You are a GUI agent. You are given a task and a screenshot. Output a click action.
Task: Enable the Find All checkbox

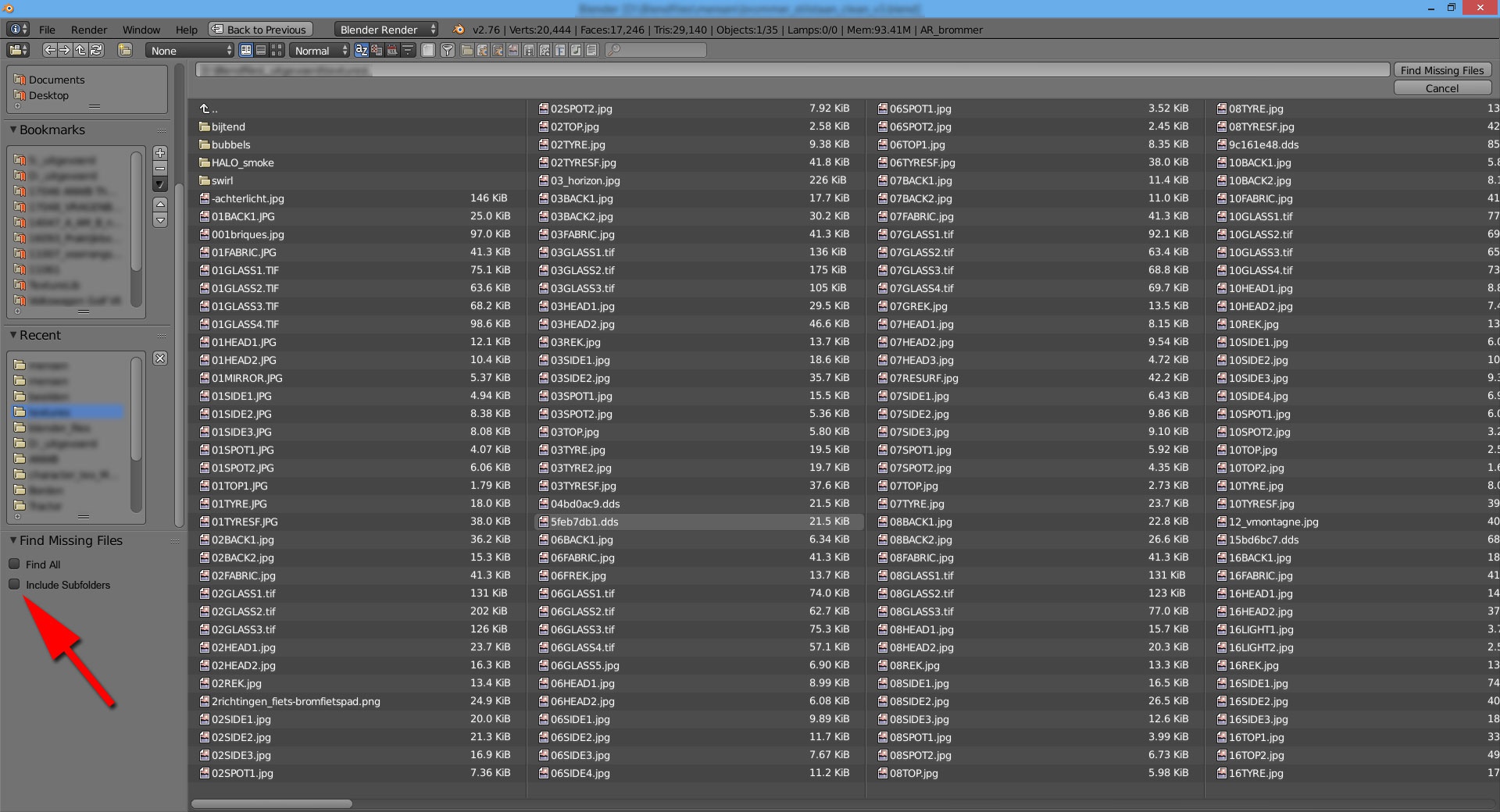point(14,564)
